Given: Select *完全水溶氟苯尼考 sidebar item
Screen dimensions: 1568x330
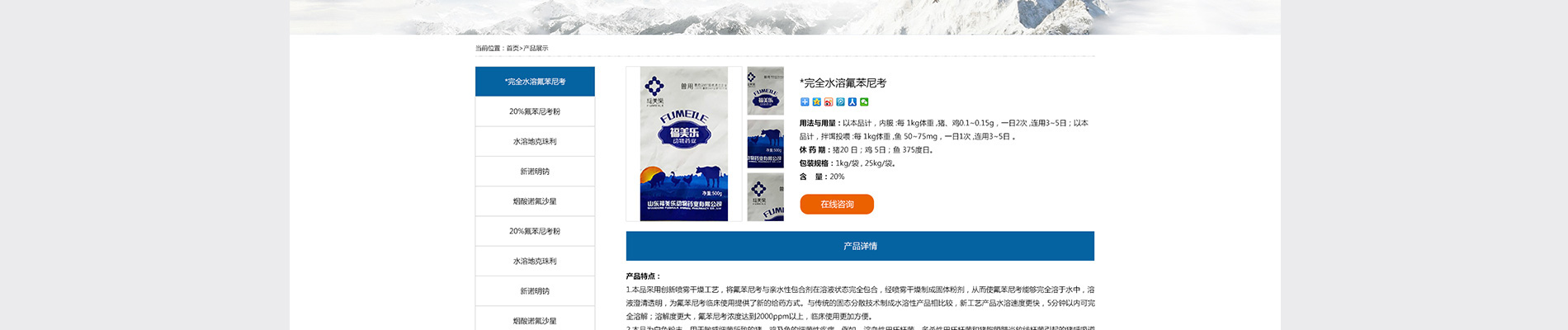Looking at the screenshot, I should [x=535, y=82].
